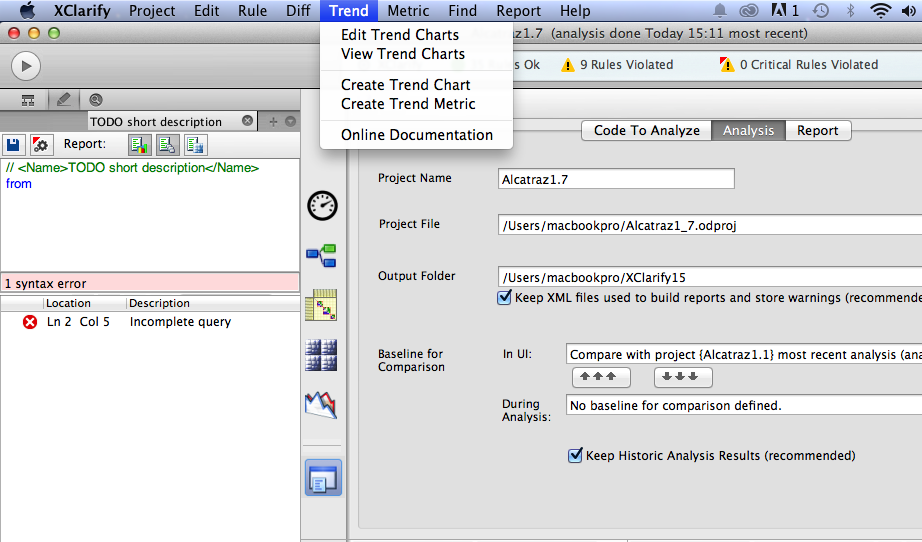922x542 pixels.
Task: Toggle the second Report list icon
Action: click(167, 145)
